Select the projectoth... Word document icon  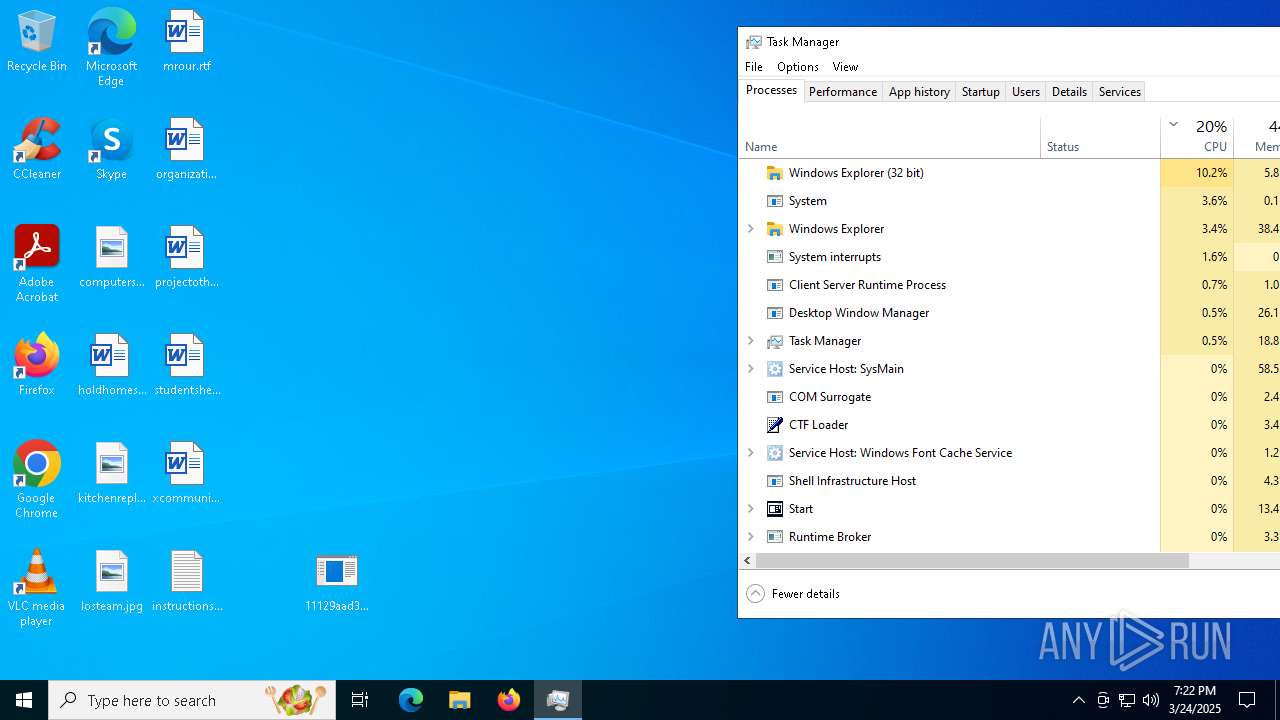click(x=186, y=258)
